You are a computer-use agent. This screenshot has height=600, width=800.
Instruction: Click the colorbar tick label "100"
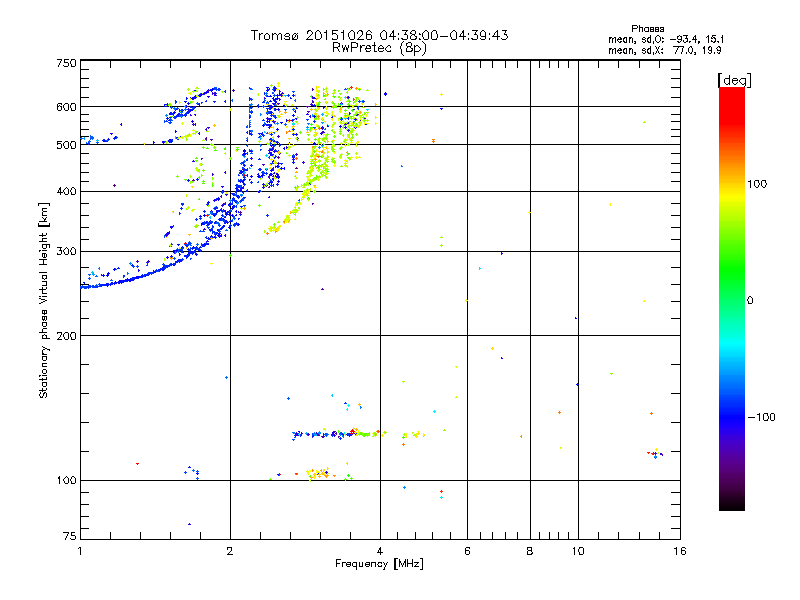coord(757,184)
